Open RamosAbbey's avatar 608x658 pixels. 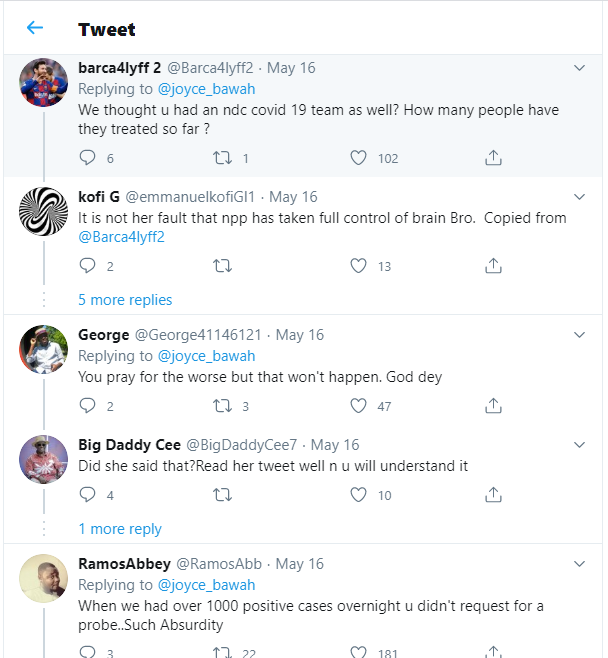pos(44,577)
